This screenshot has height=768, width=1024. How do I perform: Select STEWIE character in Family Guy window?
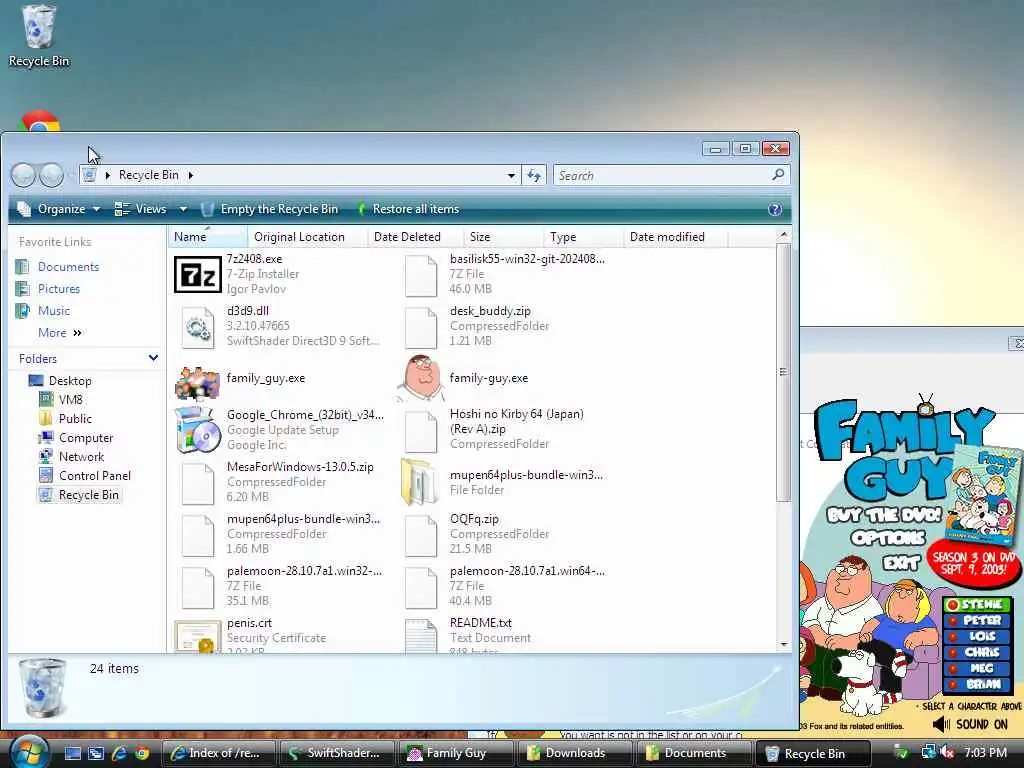[976, 605]
